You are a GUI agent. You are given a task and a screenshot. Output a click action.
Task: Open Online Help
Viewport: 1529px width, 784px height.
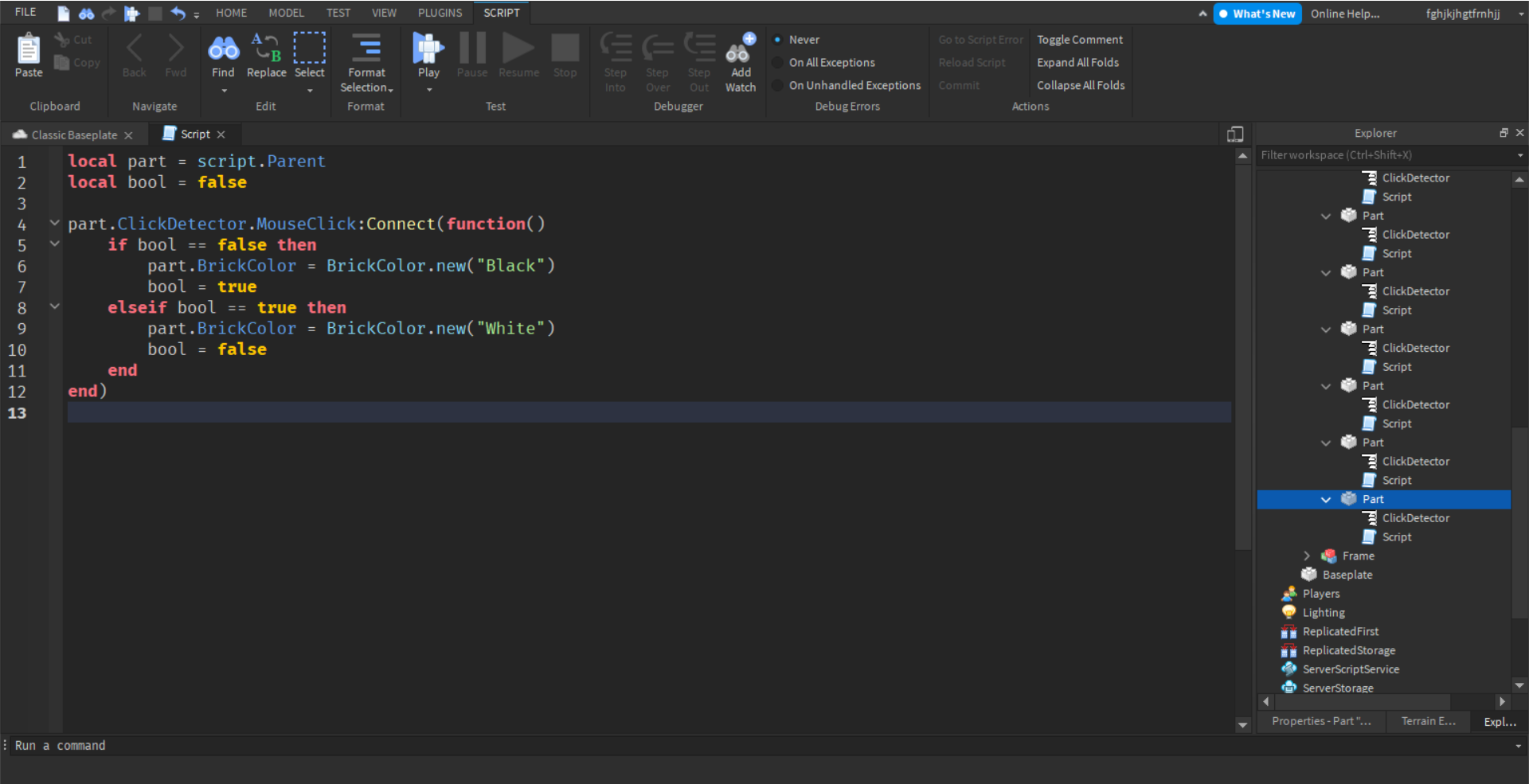pos(1345,14)
